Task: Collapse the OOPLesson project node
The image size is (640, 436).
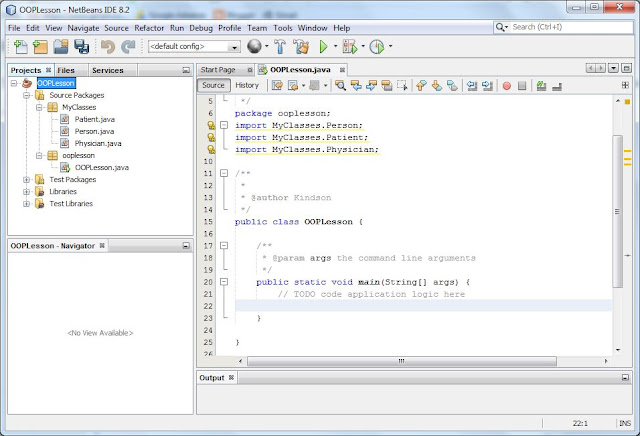Action: pos(14,83)
